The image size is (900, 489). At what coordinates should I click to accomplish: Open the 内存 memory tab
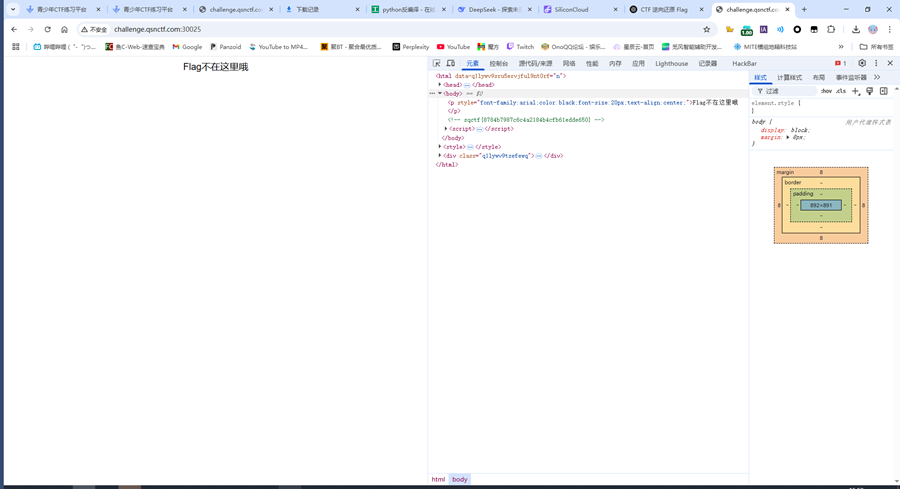click(615, 64)
